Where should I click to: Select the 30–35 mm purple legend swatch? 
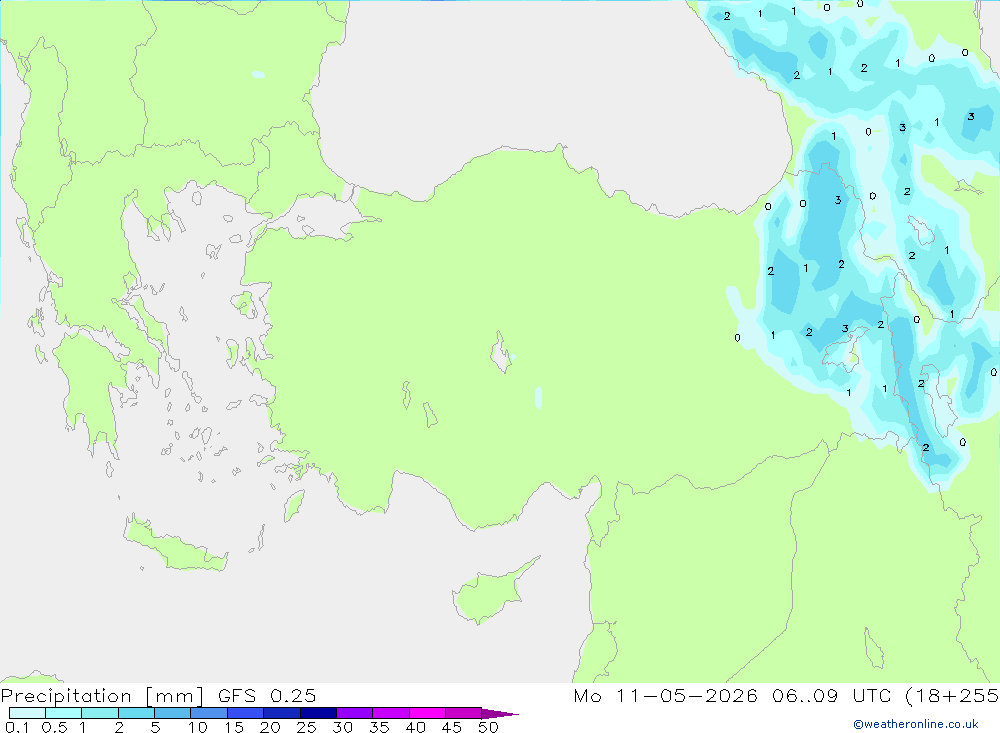click(354, 713)
